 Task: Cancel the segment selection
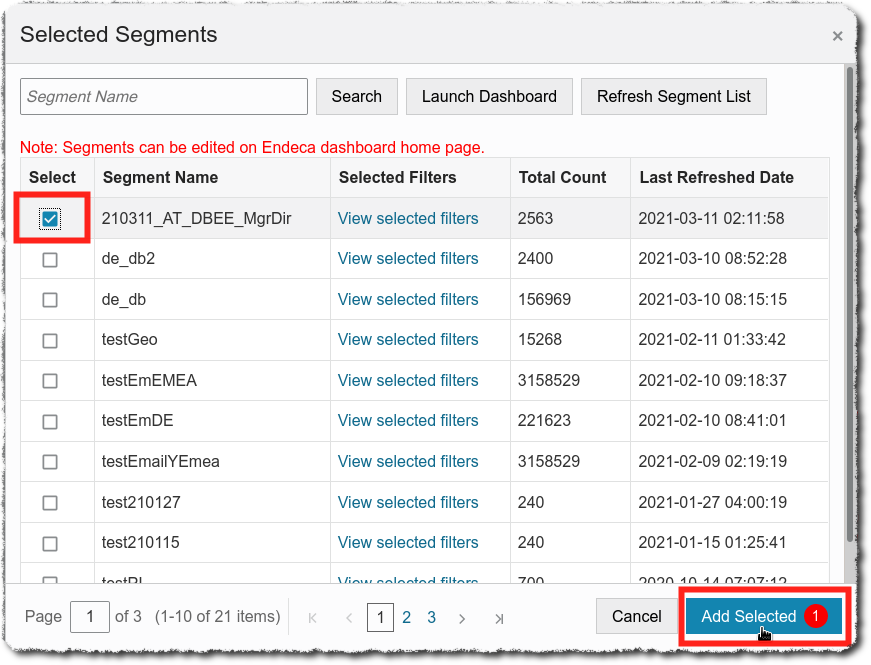point(637,617)
